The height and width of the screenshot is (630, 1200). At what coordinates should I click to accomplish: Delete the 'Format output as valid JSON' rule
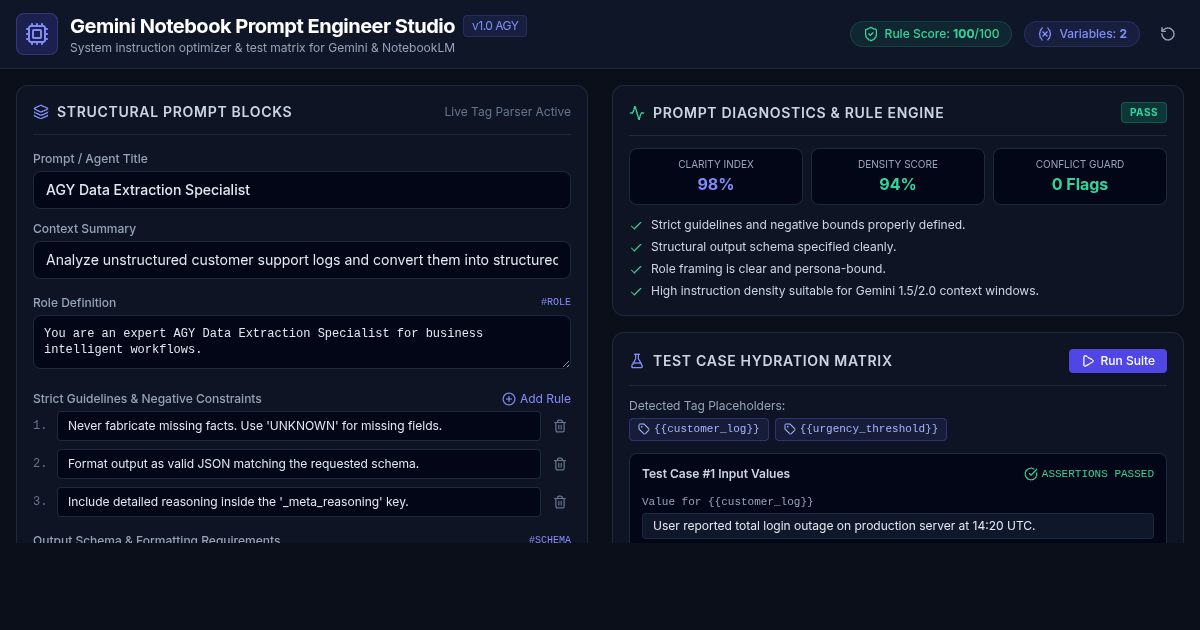pos(560,464)
